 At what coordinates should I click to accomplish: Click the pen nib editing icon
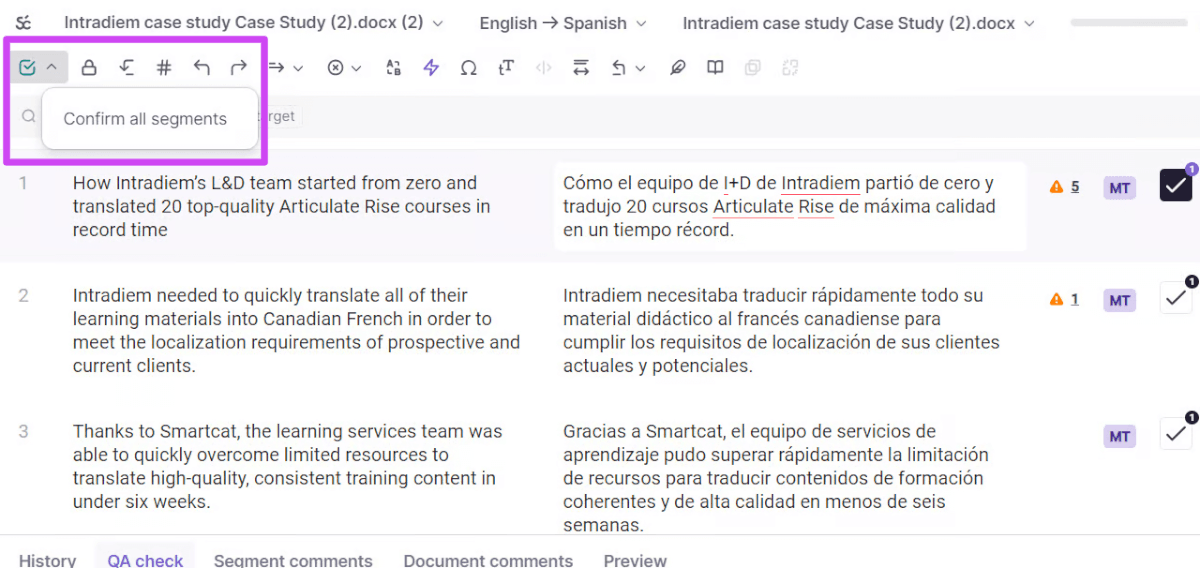[678, 68]
